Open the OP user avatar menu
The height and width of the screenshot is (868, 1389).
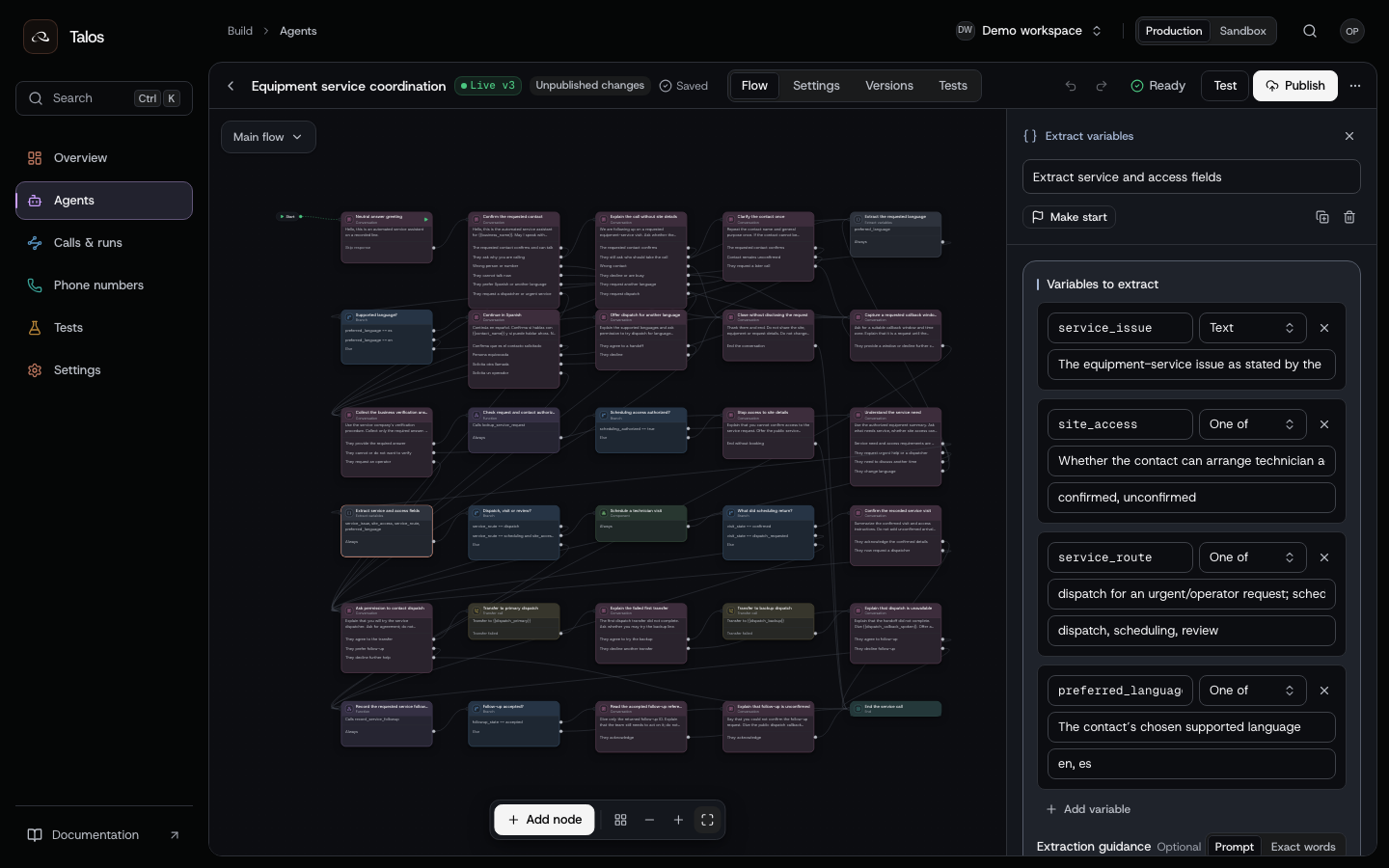point(1352,31)
